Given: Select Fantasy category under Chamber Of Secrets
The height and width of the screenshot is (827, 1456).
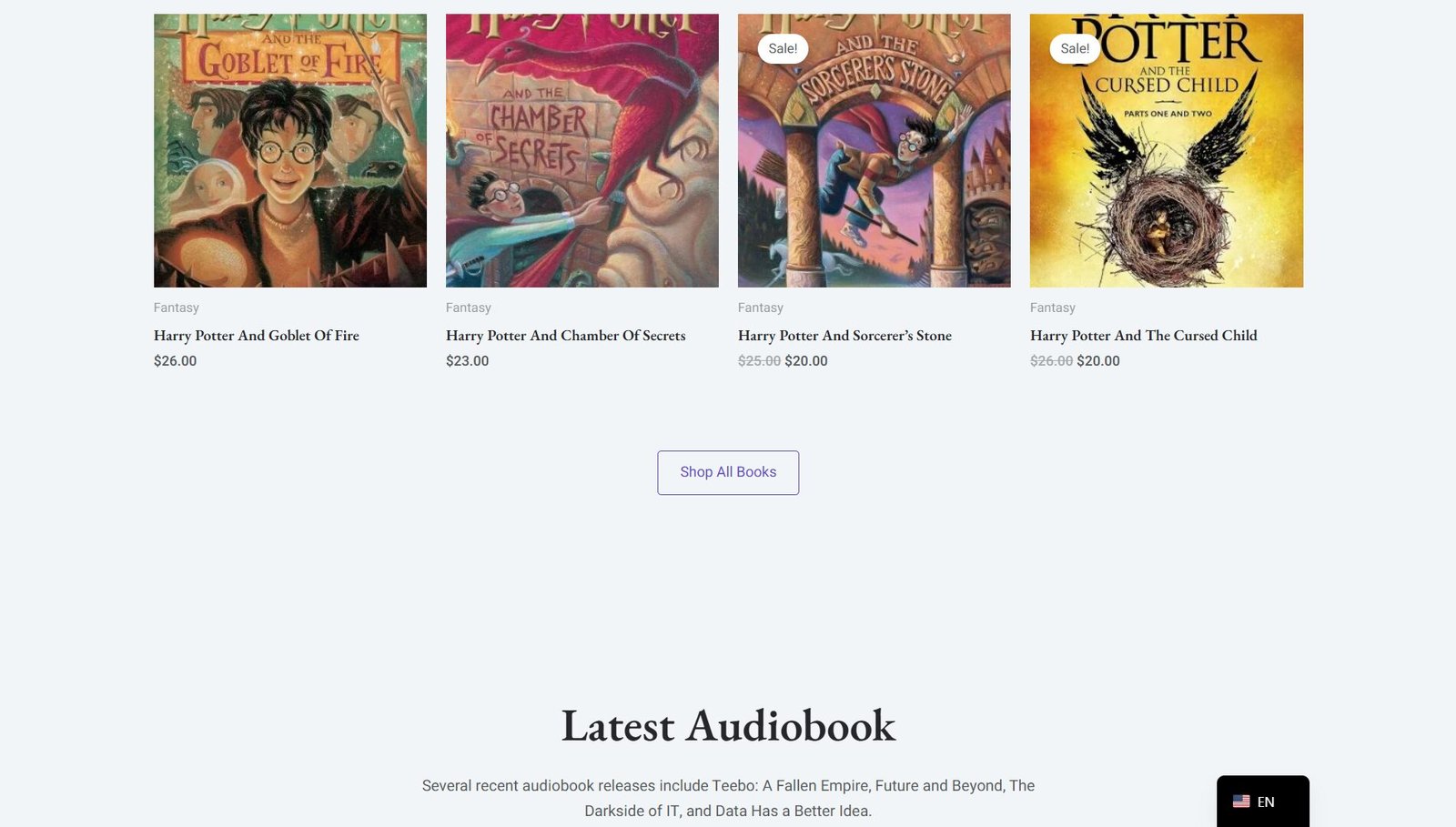Looking at the screenshot, I should pyautogui.click(x=469, y=308).
